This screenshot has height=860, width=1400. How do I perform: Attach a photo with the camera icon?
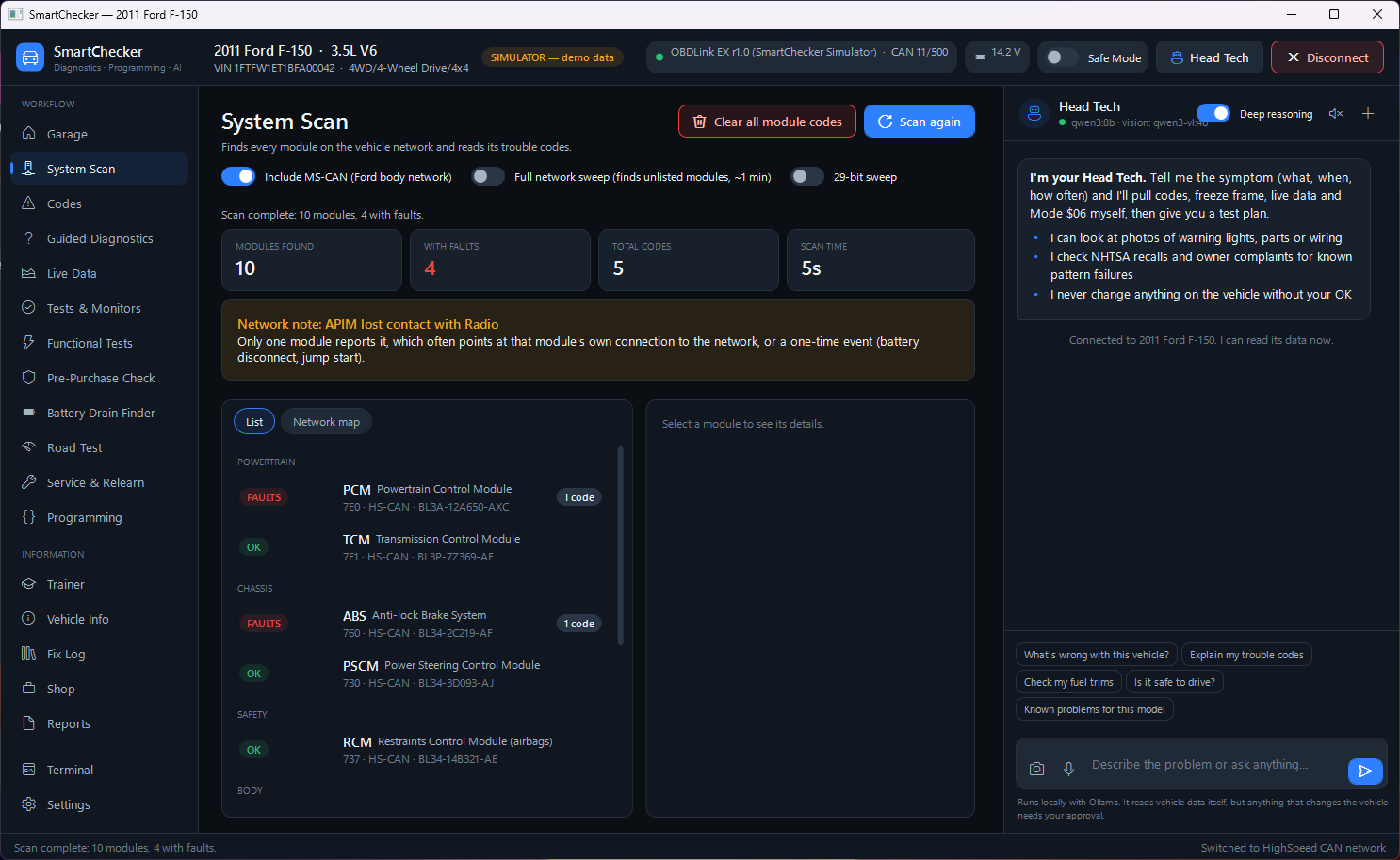(1037, 769)
